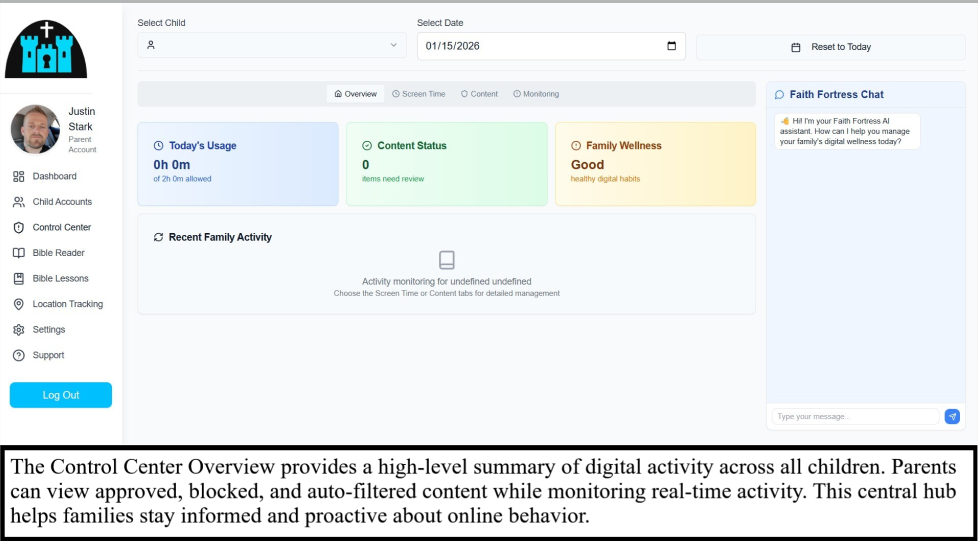The width and height of the screenshot is (978, 541).
Task: Open Bible Lessons from the sidebar
Action: pos(60,279)
